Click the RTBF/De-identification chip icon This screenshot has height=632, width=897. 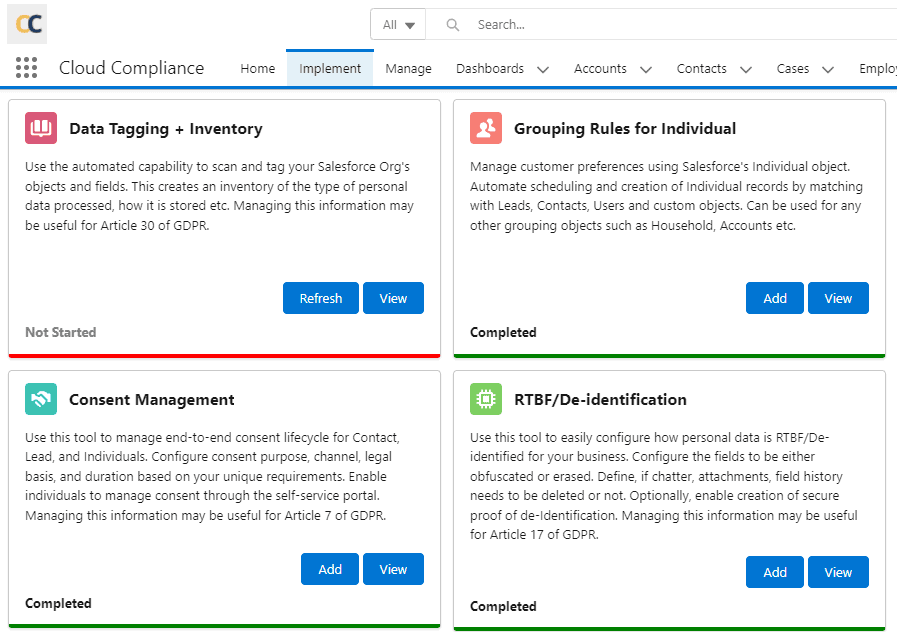coord(486,399)
